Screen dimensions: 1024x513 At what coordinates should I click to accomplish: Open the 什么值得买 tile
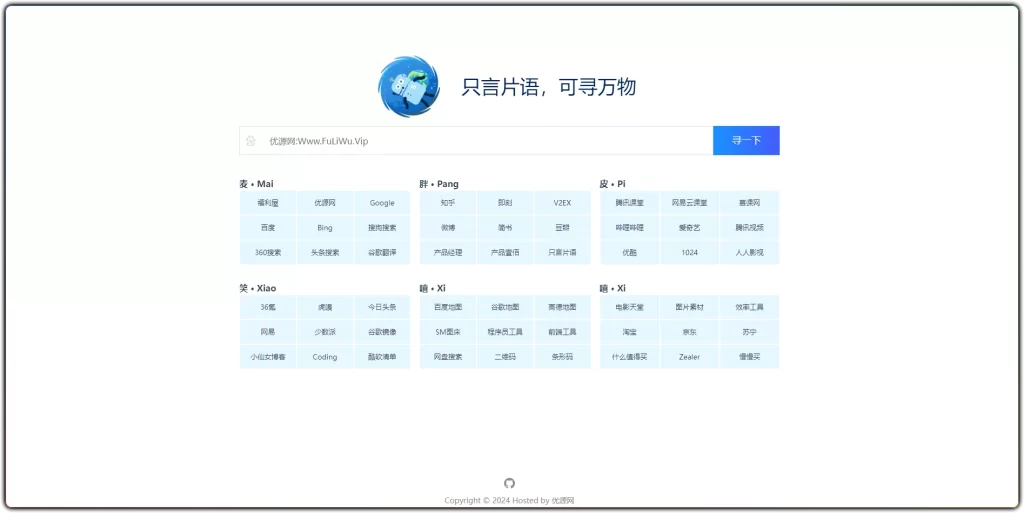click(630, 357)
